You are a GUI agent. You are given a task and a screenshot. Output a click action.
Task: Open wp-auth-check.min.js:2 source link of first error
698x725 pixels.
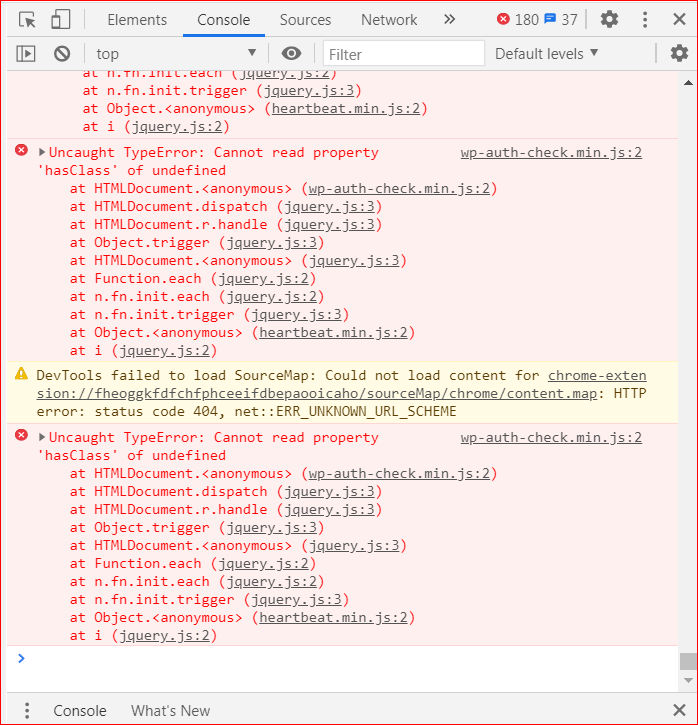551,153
